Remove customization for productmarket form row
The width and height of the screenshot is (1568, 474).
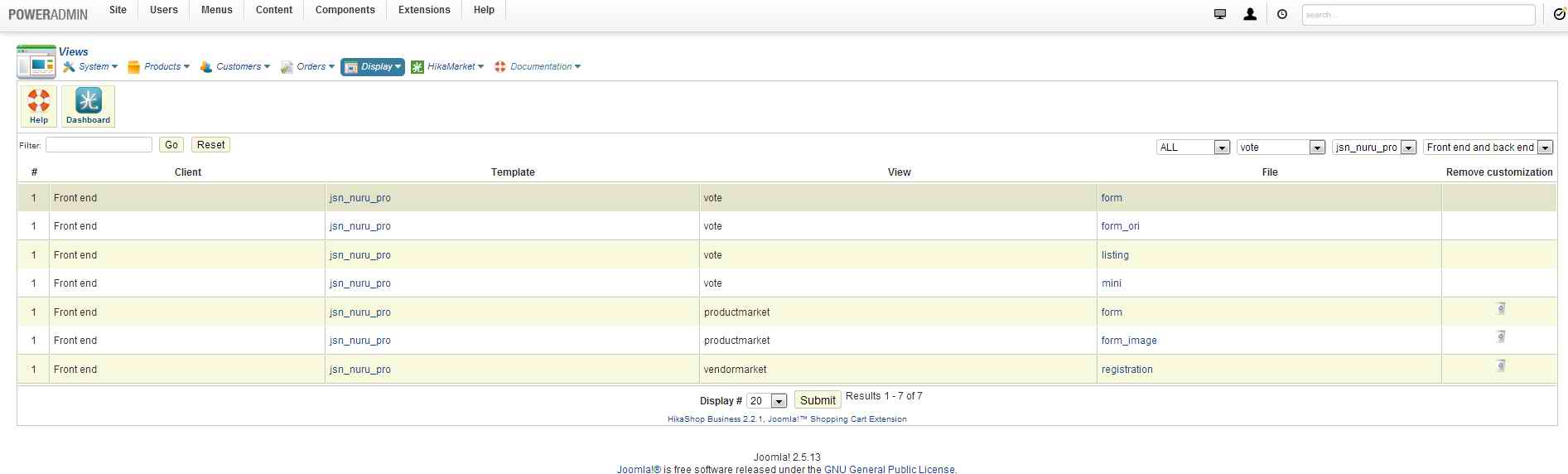point(1500,308)
